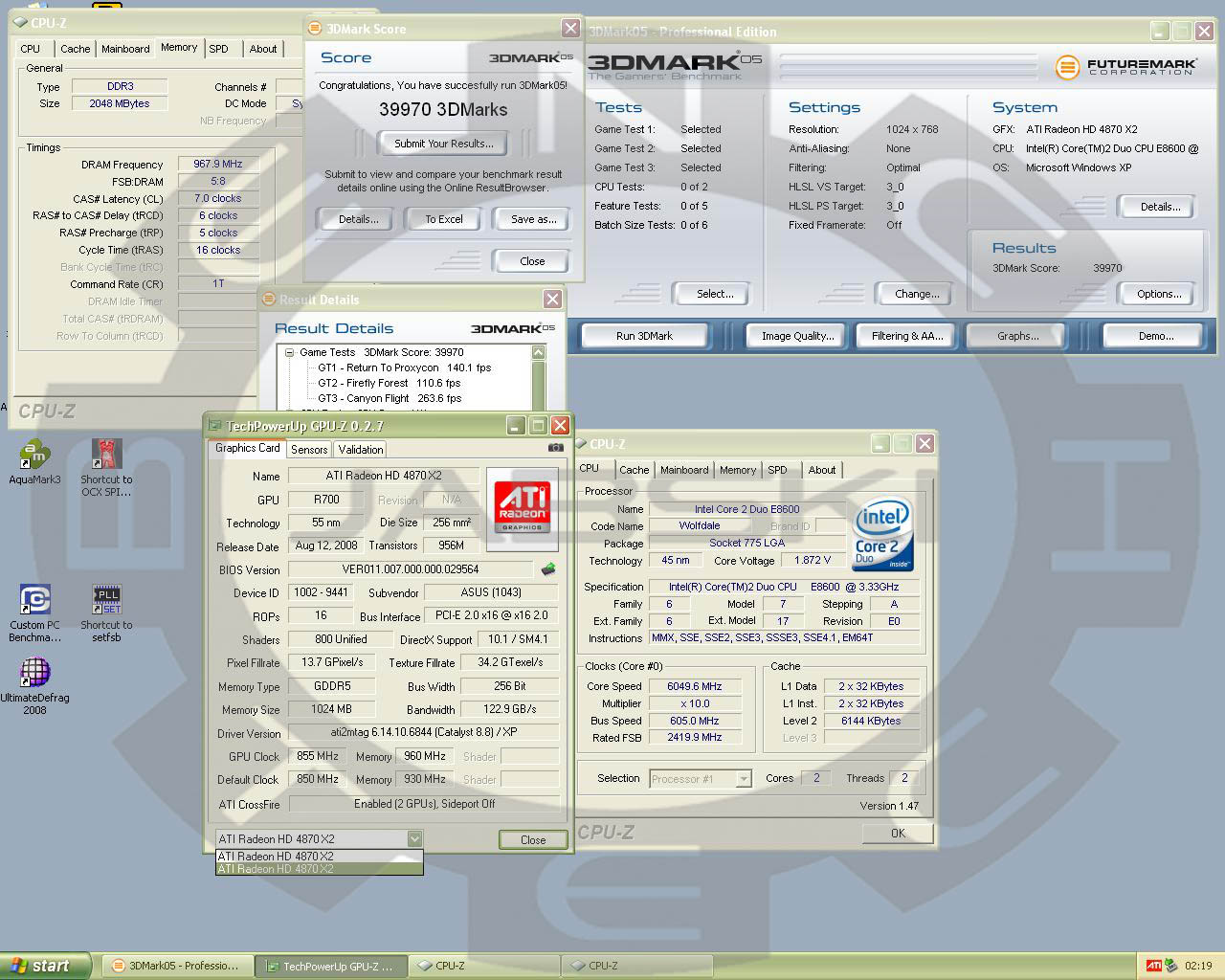Switch to TechPowerUp GPU-Z taskbar item
This screenshot has width=1225, height=980.
333,966
